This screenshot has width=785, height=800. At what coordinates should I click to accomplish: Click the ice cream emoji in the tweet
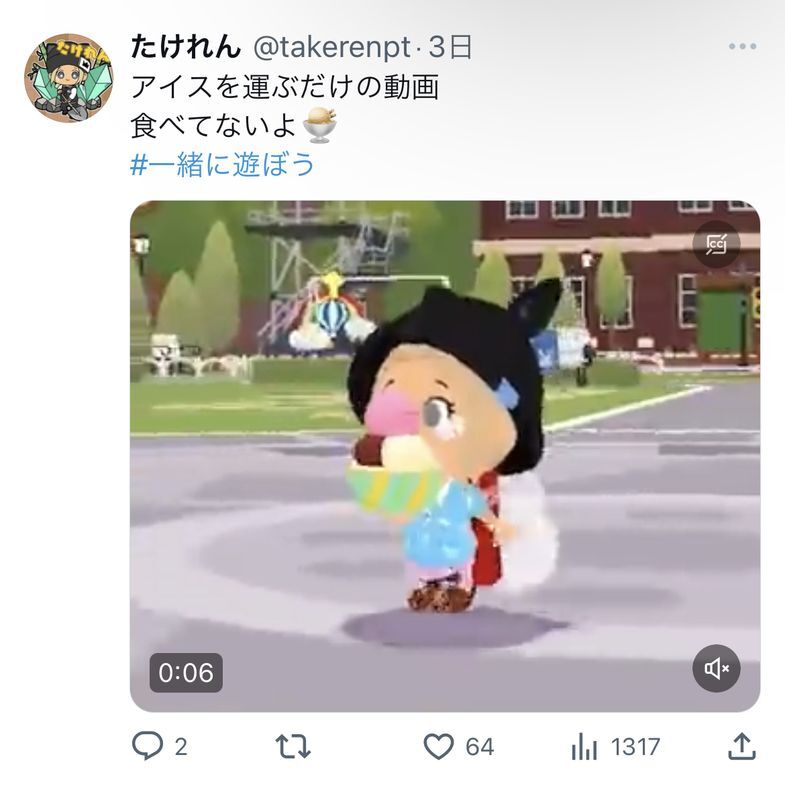coord(320,126)
